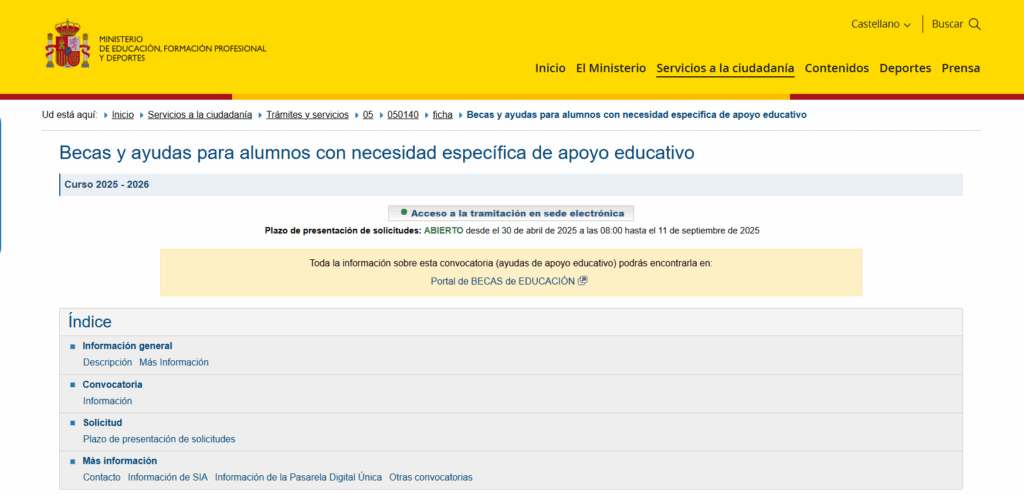Screen dimensions: 1024x494
Task: Follow Servicios a la ciudadanía breadcrumb
Action: 200,114
